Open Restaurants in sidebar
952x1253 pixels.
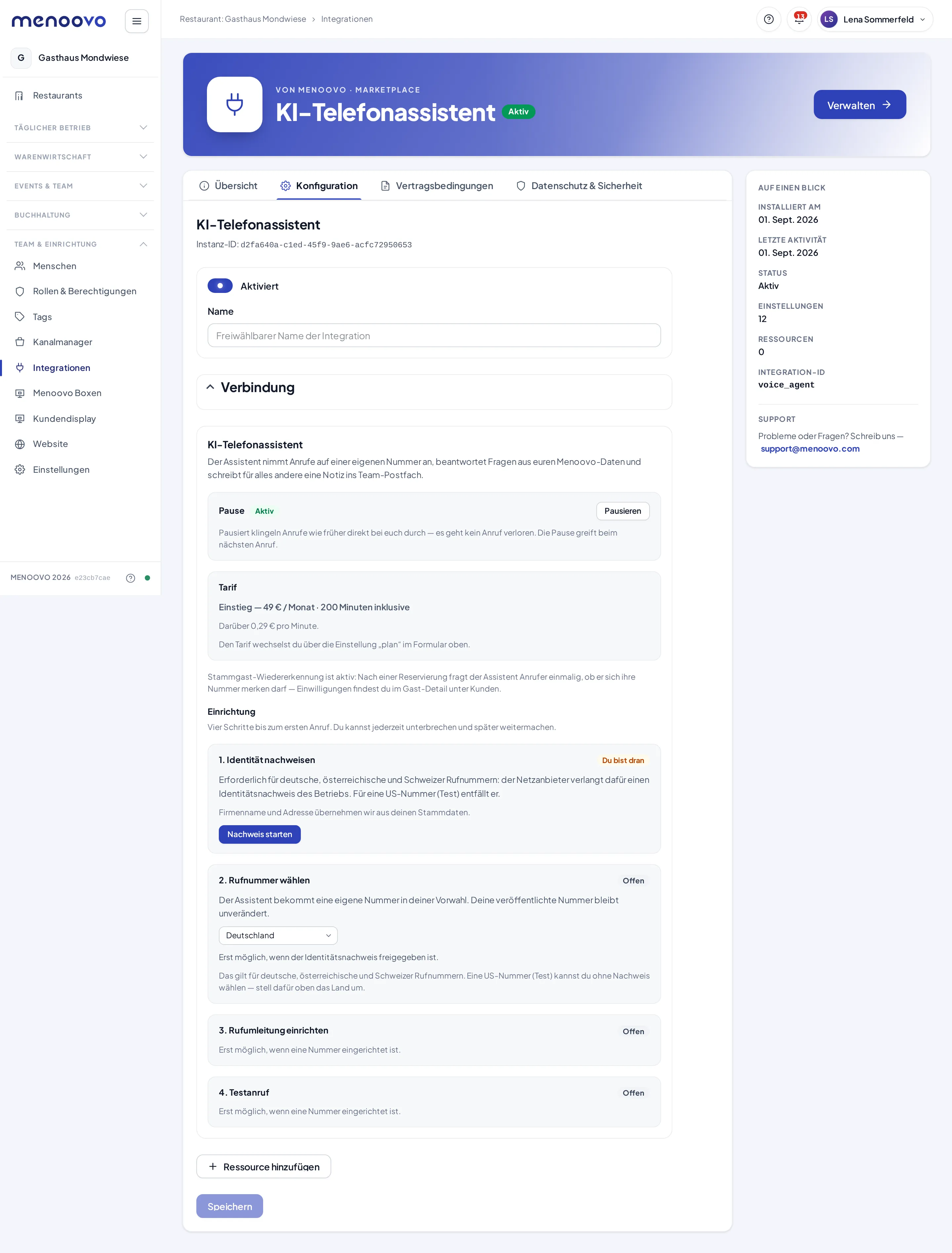80,95
